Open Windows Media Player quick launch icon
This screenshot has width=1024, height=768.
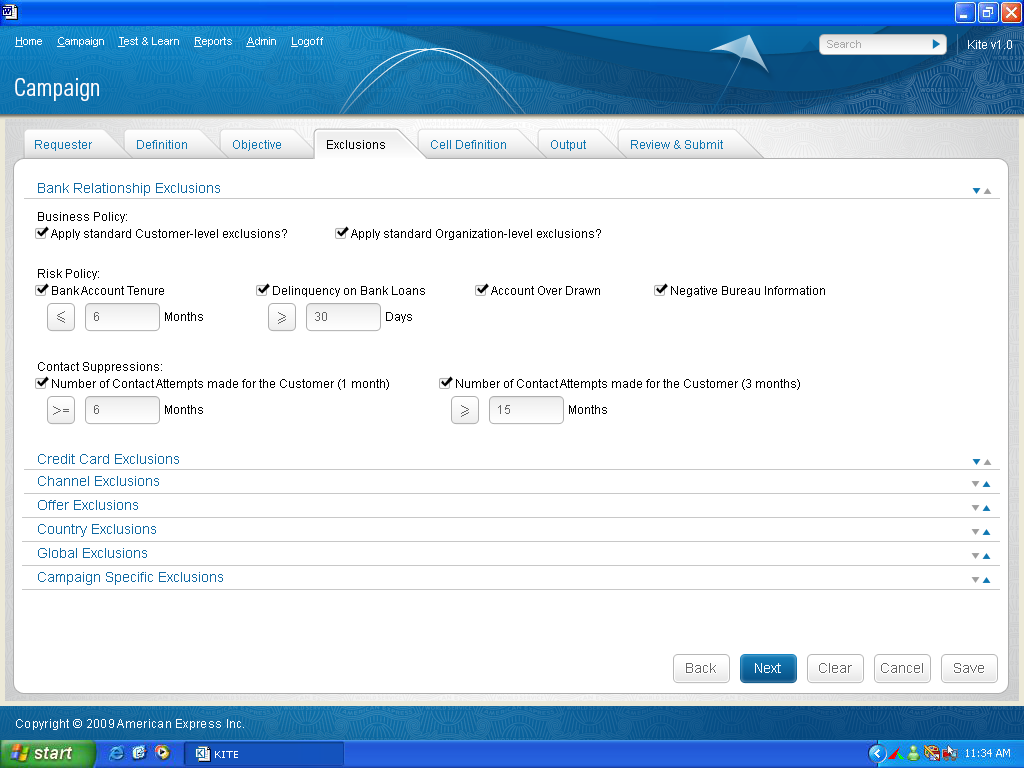(x=162, y=753)
